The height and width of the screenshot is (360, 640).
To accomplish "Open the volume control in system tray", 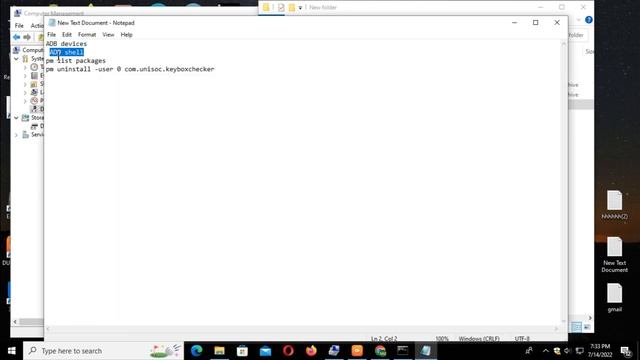I will [567, 351].
